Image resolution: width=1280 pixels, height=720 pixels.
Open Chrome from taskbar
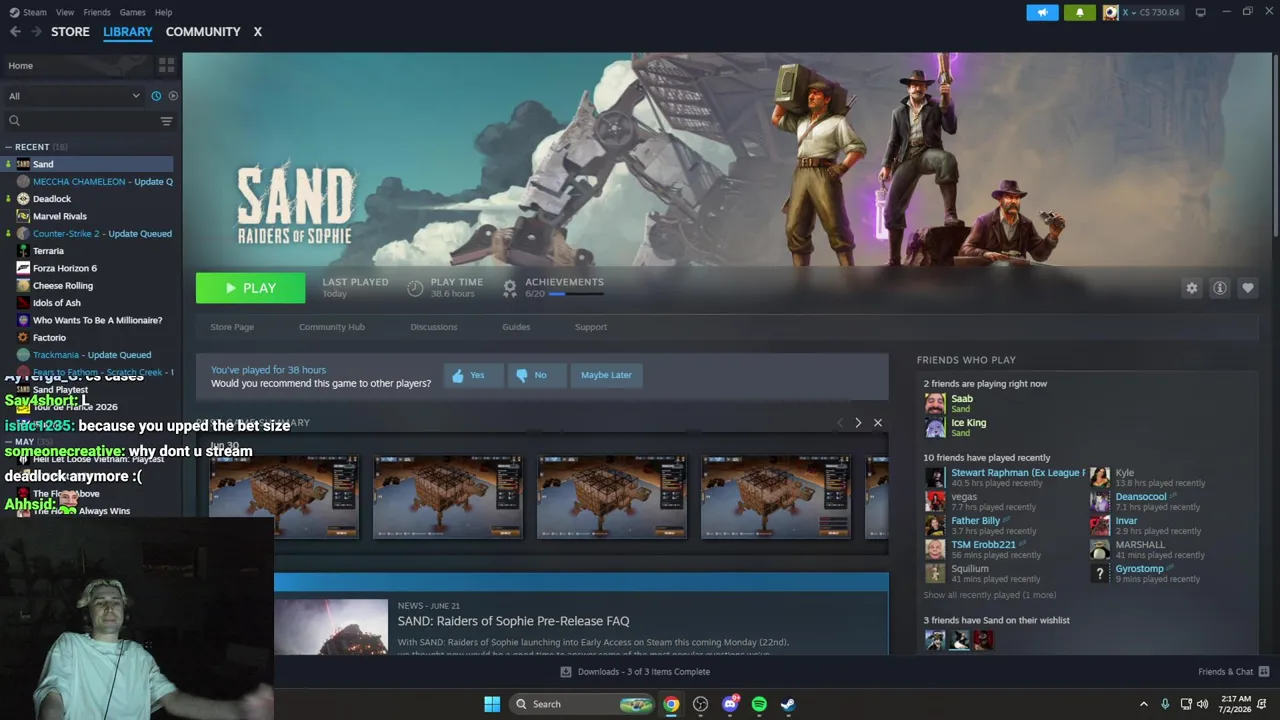click(671, 704)
